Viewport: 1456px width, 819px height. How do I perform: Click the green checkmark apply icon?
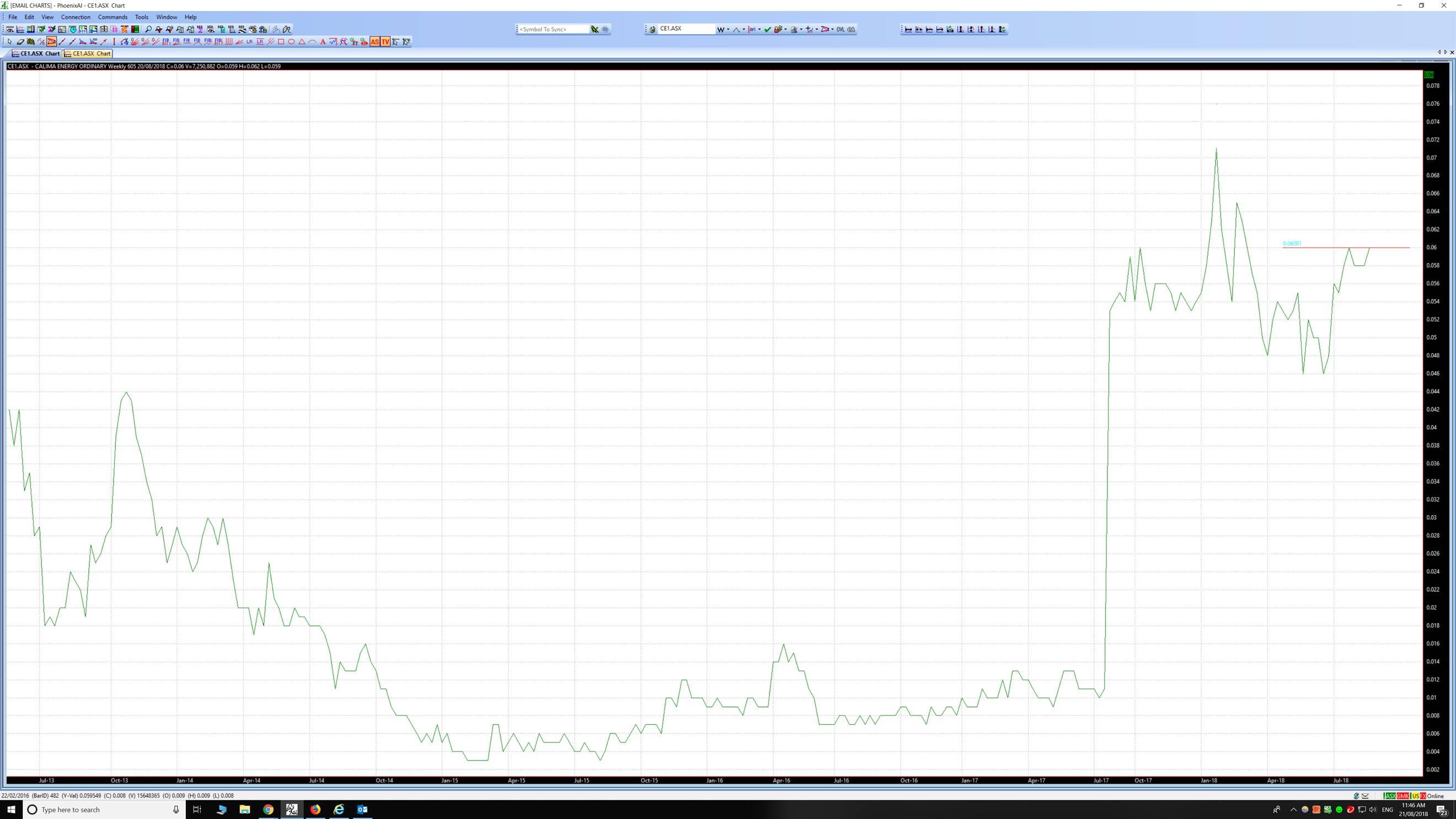click(x=768, y=29)
